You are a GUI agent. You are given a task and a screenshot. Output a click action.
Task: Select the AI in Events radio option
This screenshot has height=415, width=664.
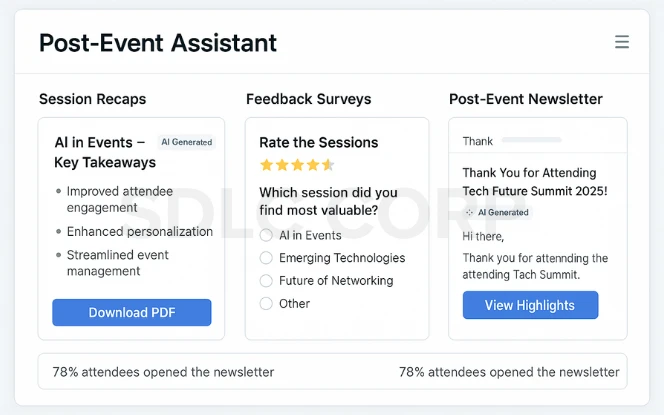tap(266, 235)
